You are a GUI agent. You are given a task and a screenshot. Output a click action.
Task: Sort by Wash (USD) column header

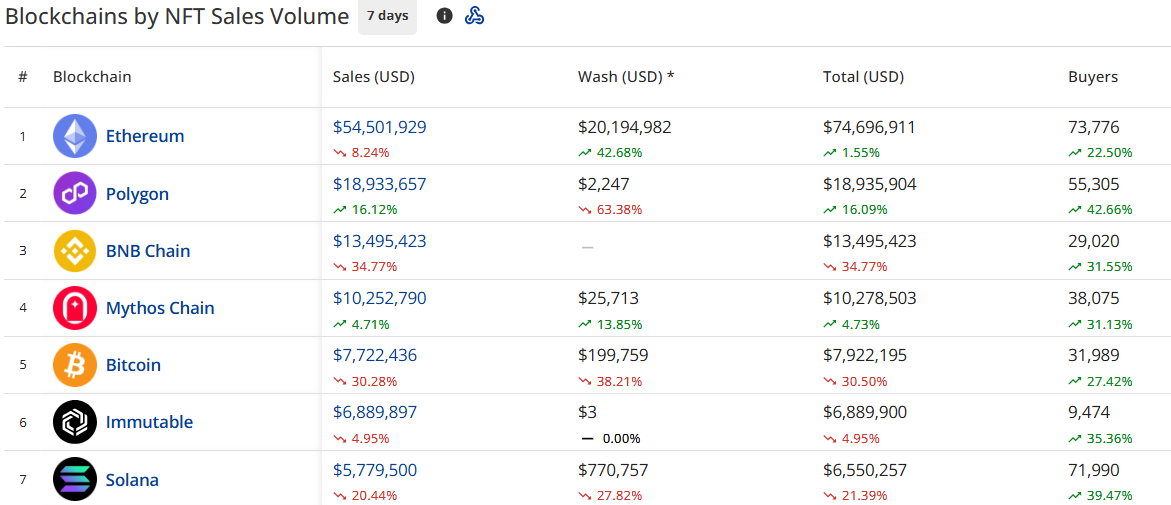point(626,77)
